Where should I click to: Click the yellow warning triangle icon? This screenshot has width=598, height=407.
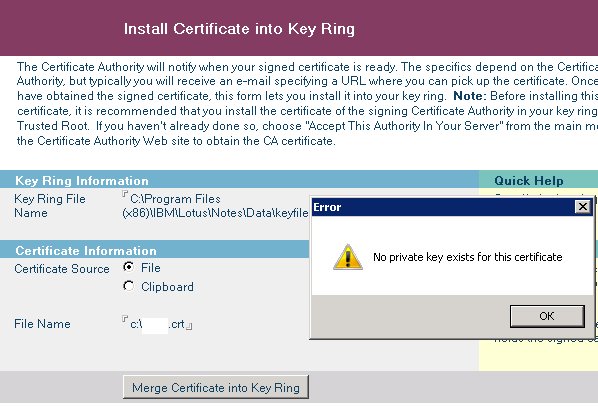tap(347, 257)
